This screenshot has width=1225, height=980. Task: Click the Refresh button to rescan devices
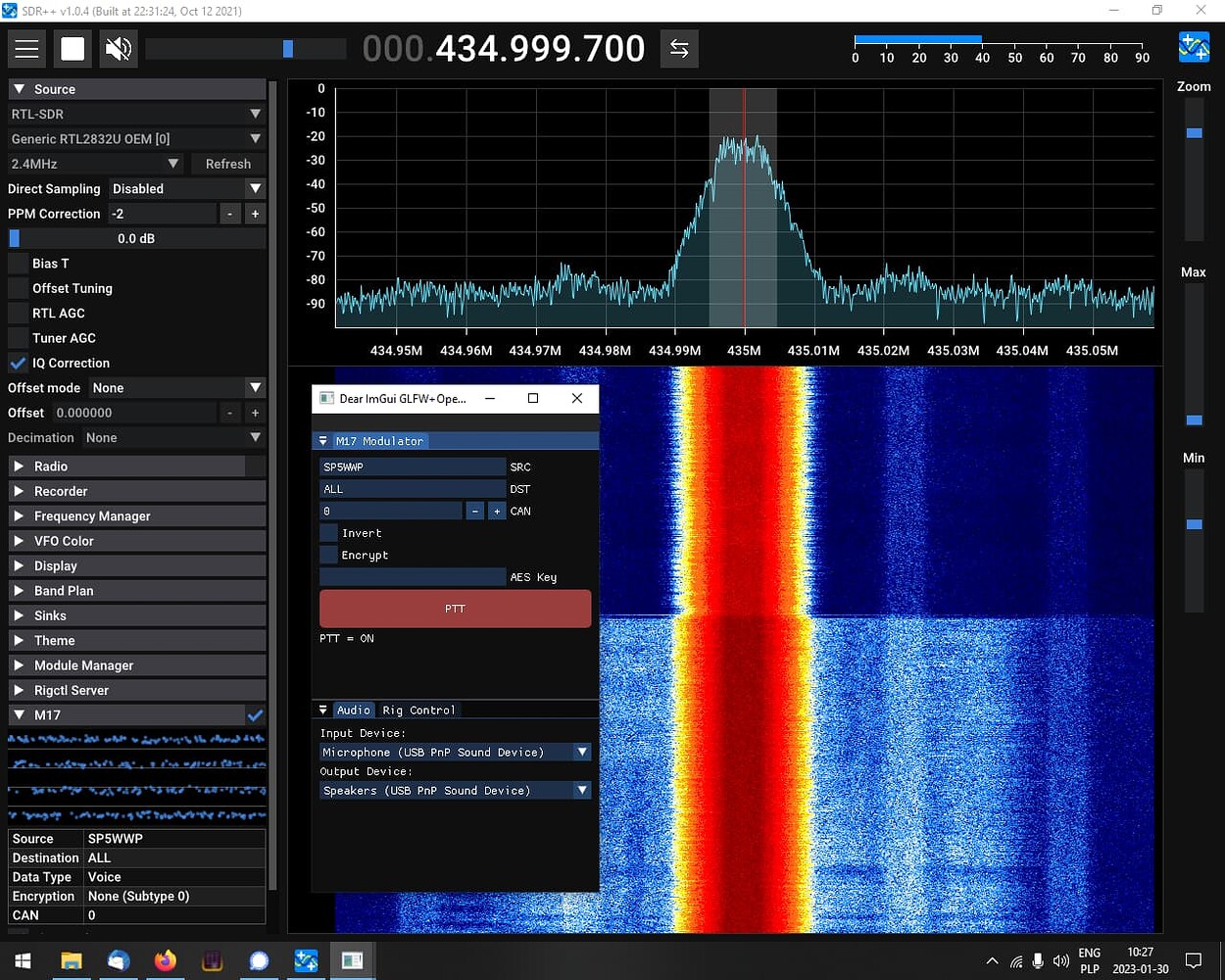(x=228, y=164)
